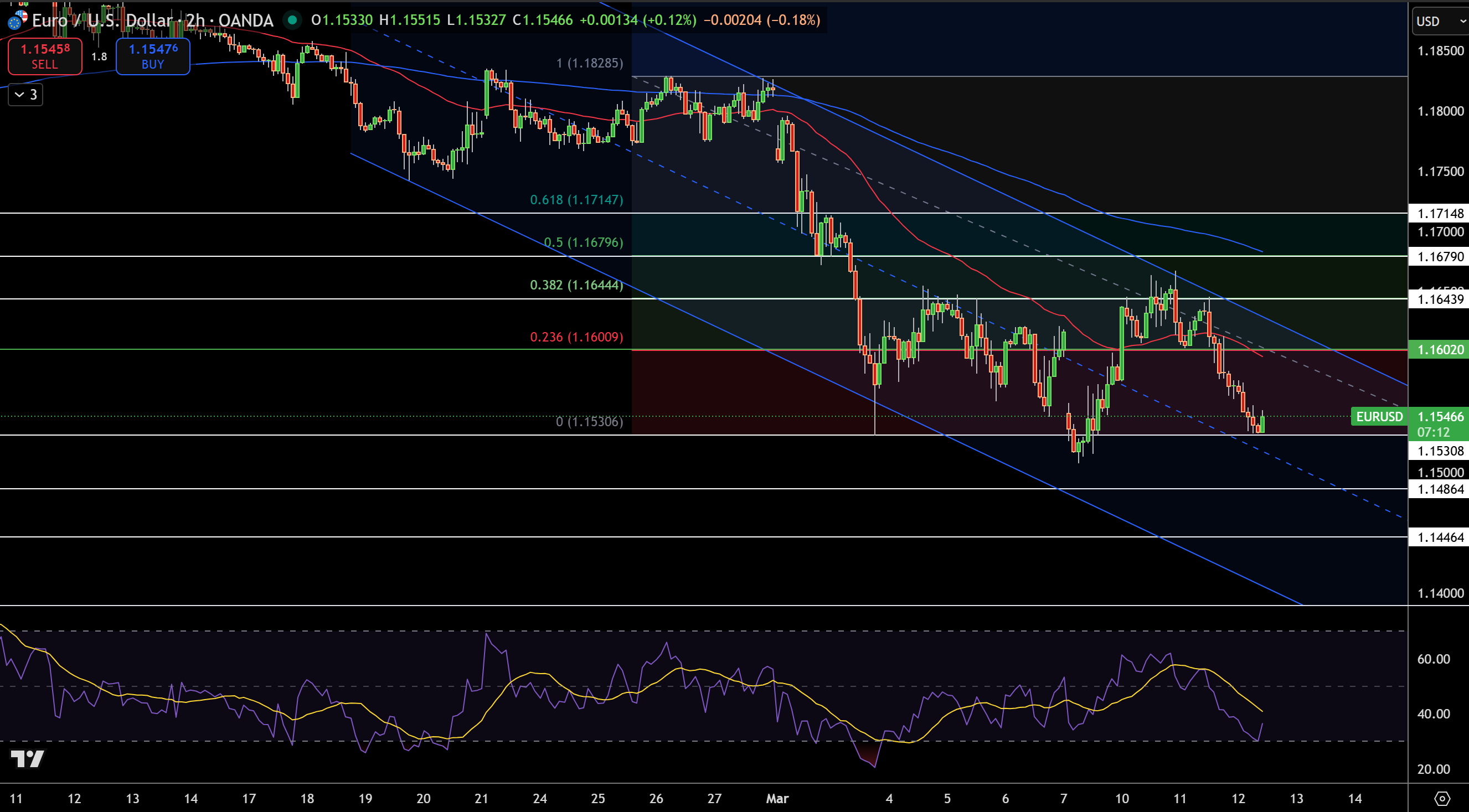Image resolution: width=1469 pixels, height=812 pixels.
Task: Click the TradingView logo at bottom left
Action: [27, 758]
